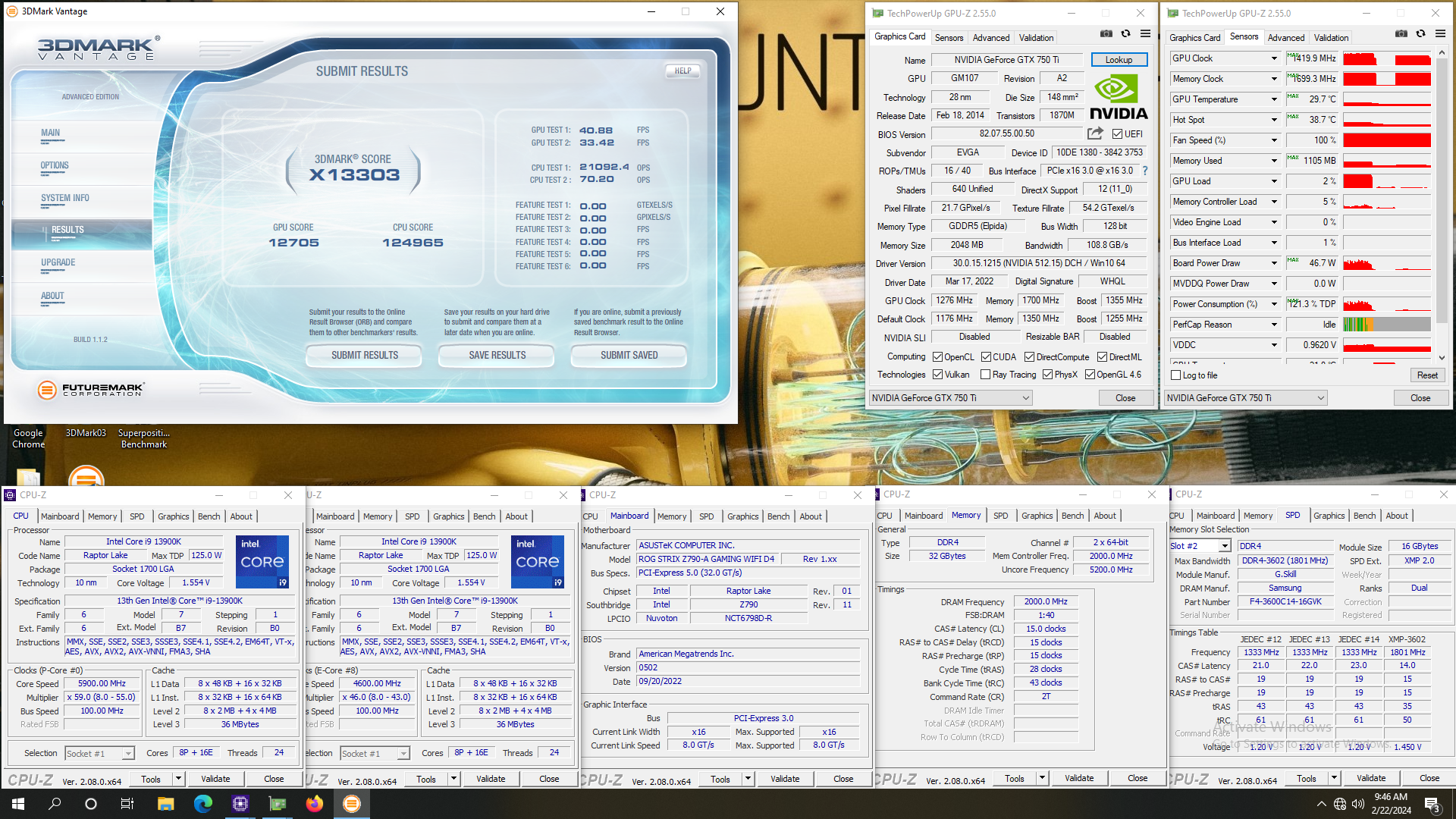Screen dimensions: 1456x819
Task: Click the GPU Name field NVIDIA GeForce GTX 750 Ti
Action: [1006, 60]
